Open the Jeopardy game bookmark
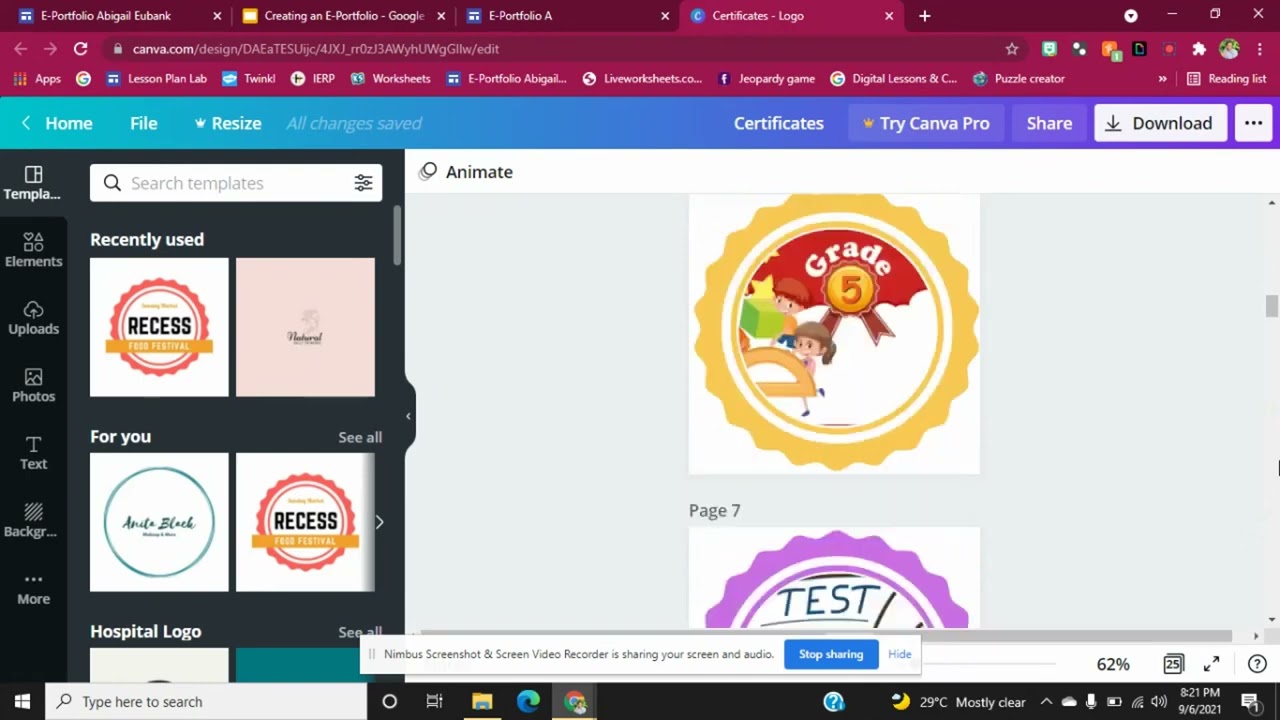The width and height of the screenshot is (1280, 720). click(x=766, y=78)
